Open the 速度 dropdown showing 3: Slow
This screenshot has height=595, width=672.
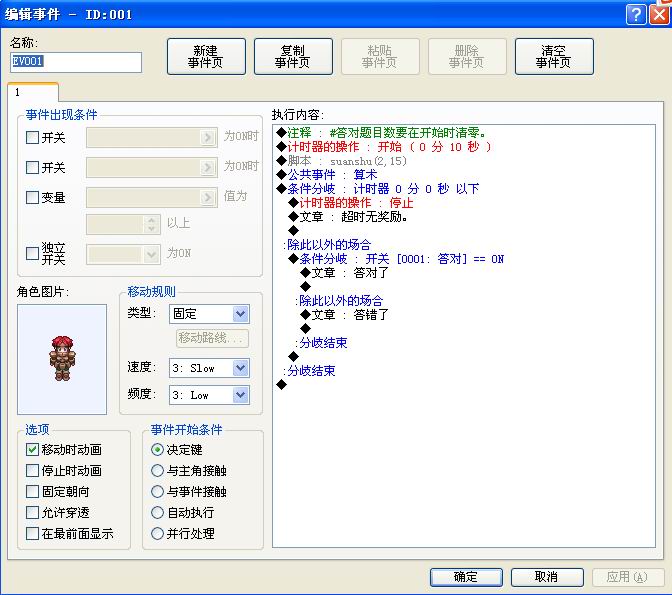(209, 368)
